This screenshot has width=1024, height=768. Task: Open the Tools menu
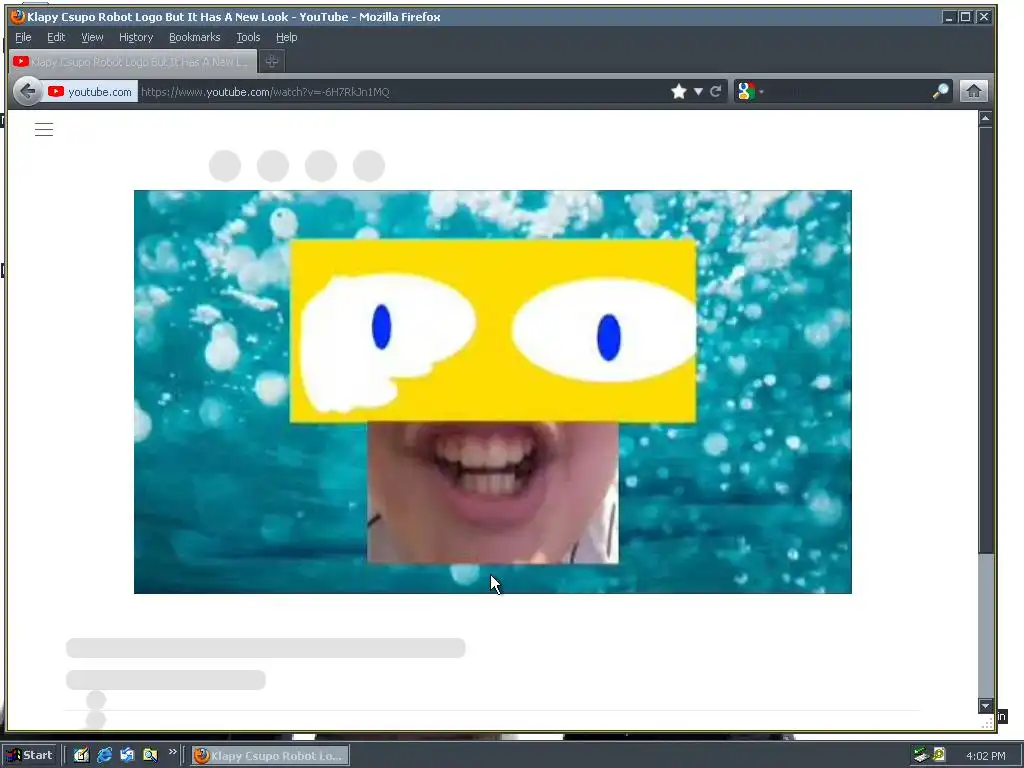pos(248,37)
